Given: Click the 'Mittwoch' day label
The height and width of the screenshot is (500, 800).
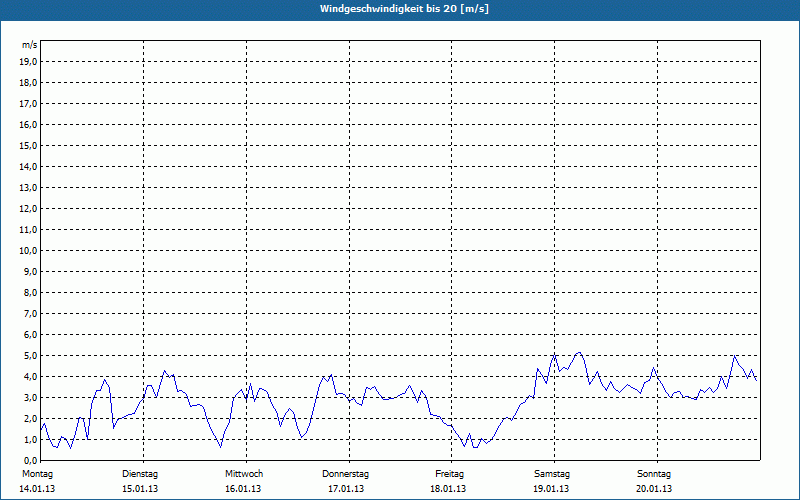Looking at the screenshot, I should [x=244, y=474].
